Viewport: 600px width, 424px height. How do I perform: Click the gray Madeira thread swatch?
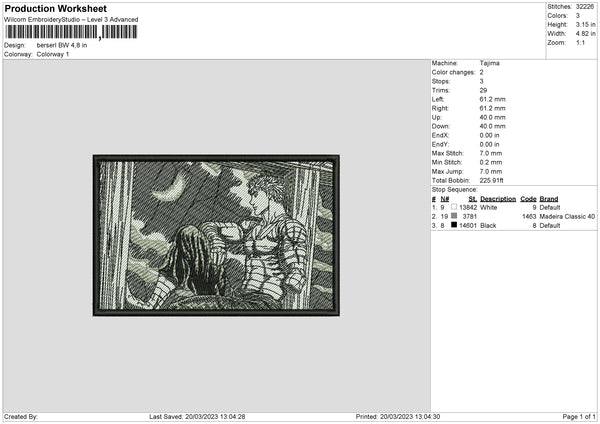(454, 216)
